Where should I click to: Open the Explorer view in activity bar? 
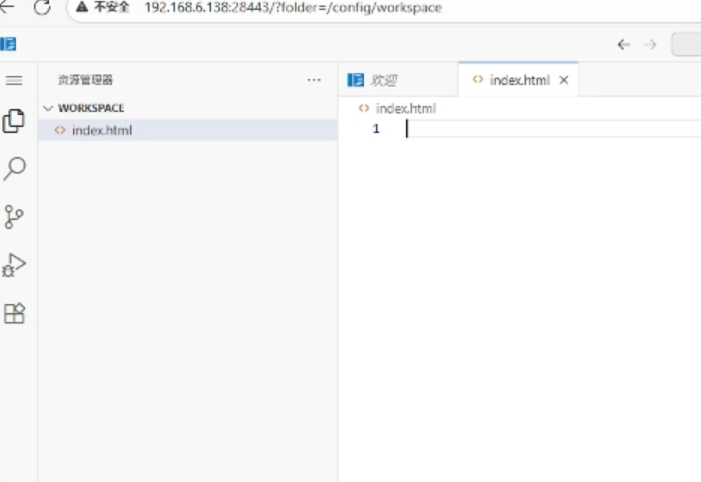tap(14, 121)
